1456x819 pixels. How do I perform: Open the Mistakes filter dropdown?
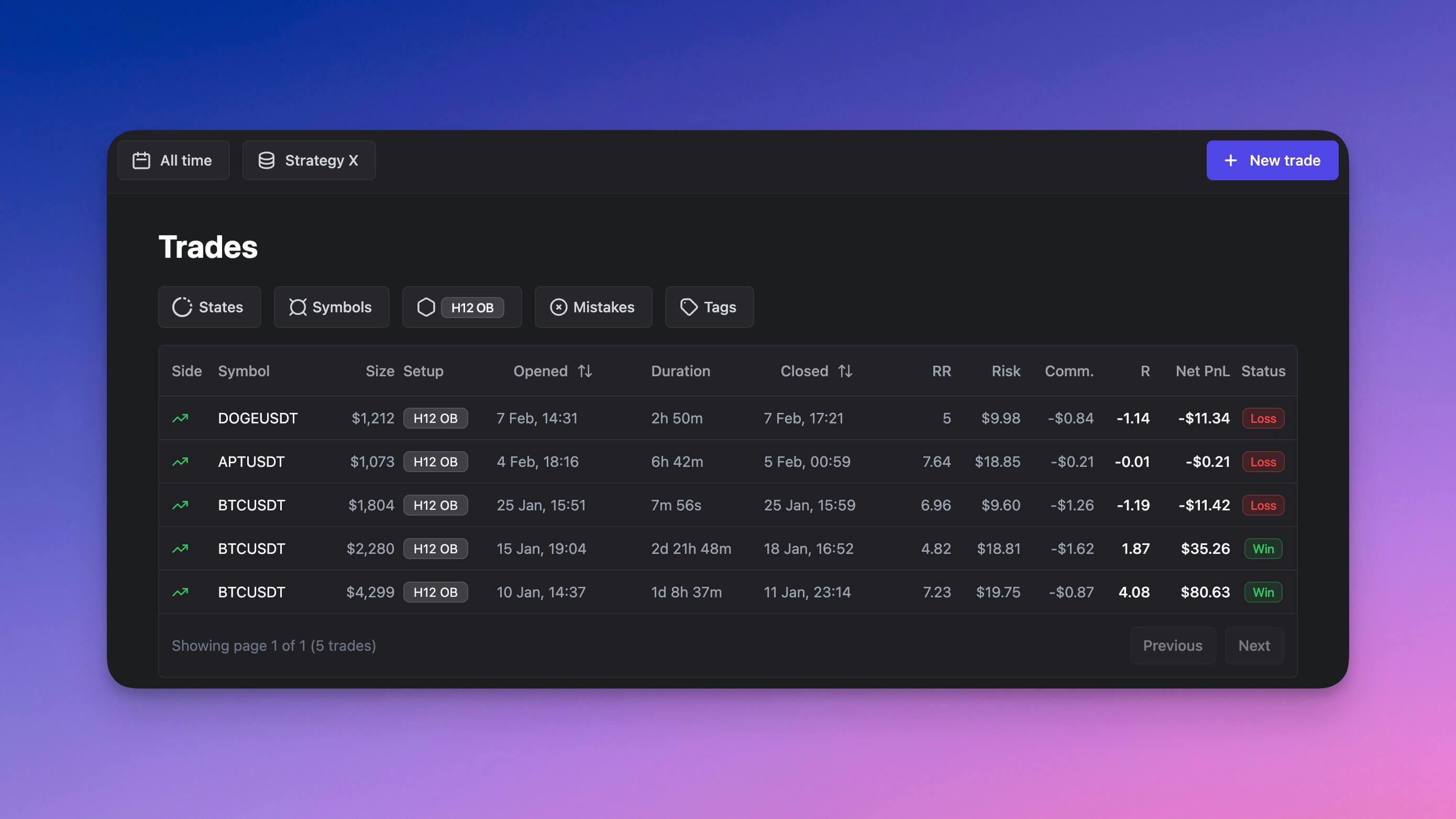pos(593,307)
